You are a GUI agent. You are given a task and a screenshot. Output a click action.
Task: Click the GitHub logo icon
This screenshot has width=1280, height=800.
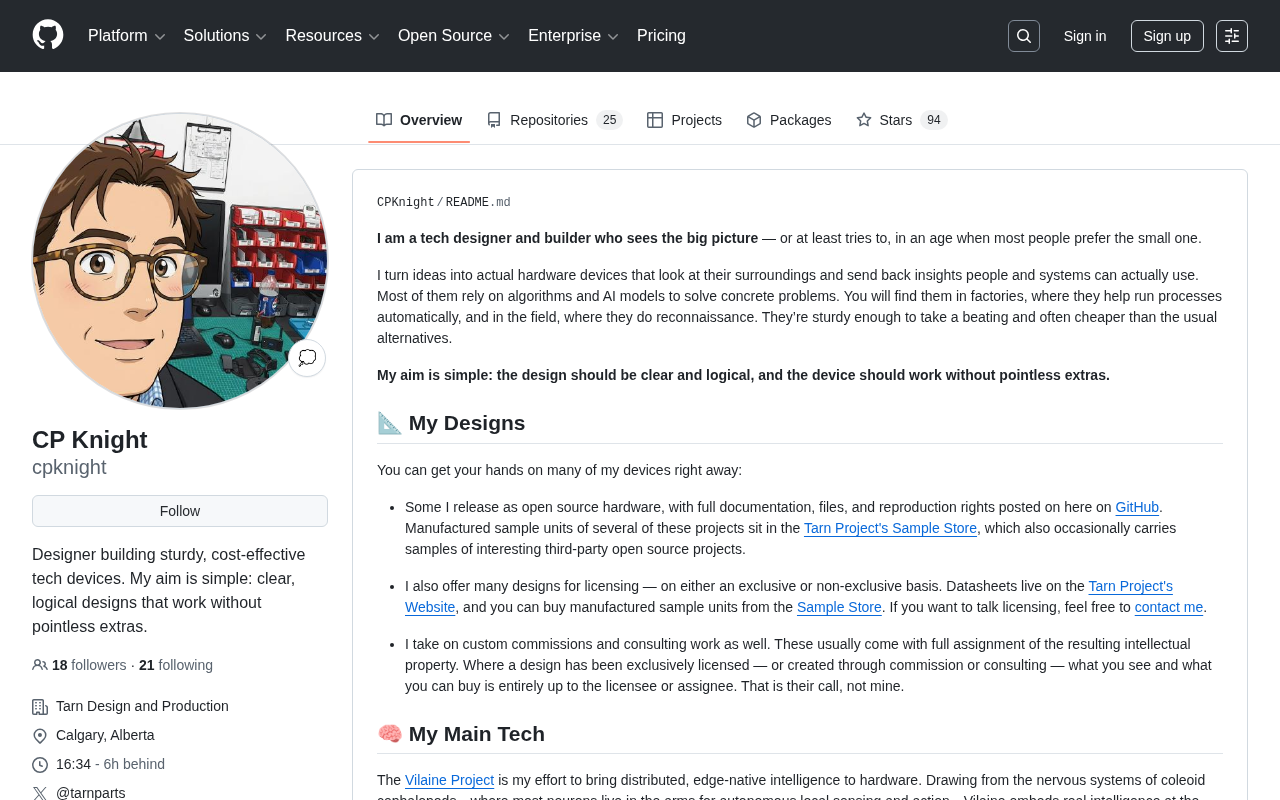tap(48, 35)
